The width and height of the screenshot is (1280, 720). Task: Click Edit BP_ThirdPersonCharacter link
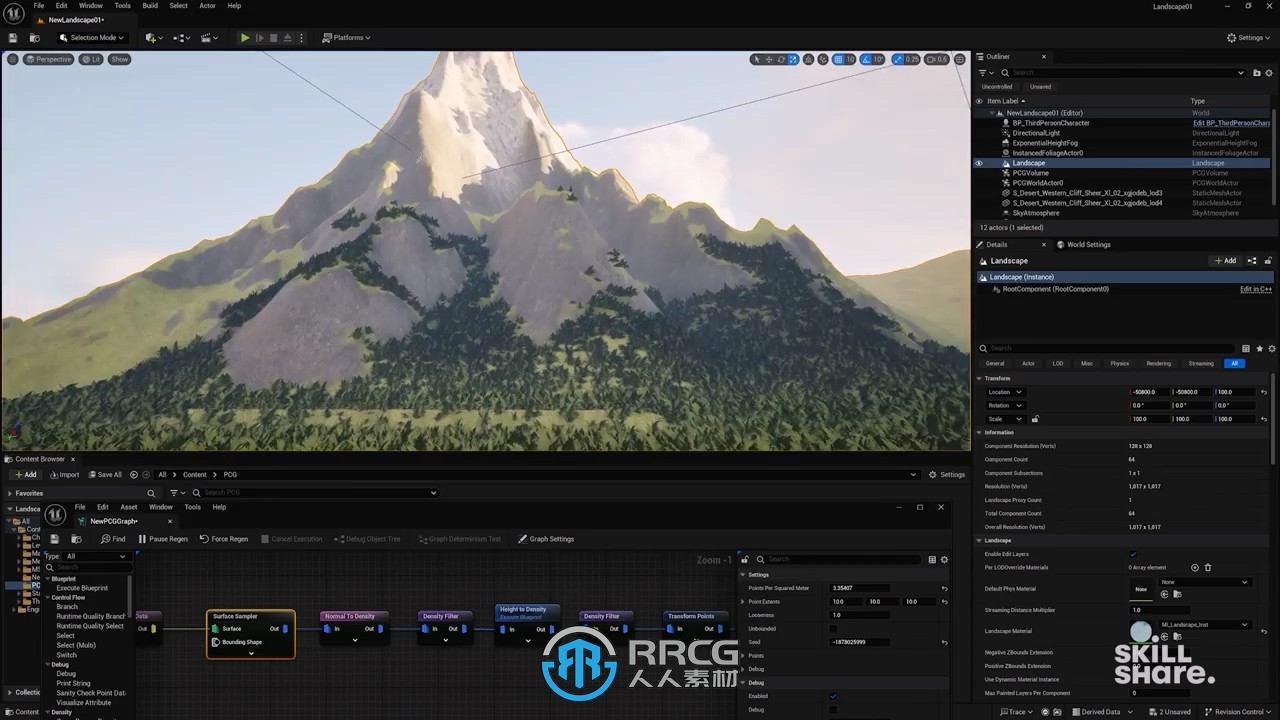click(1231, 123)
